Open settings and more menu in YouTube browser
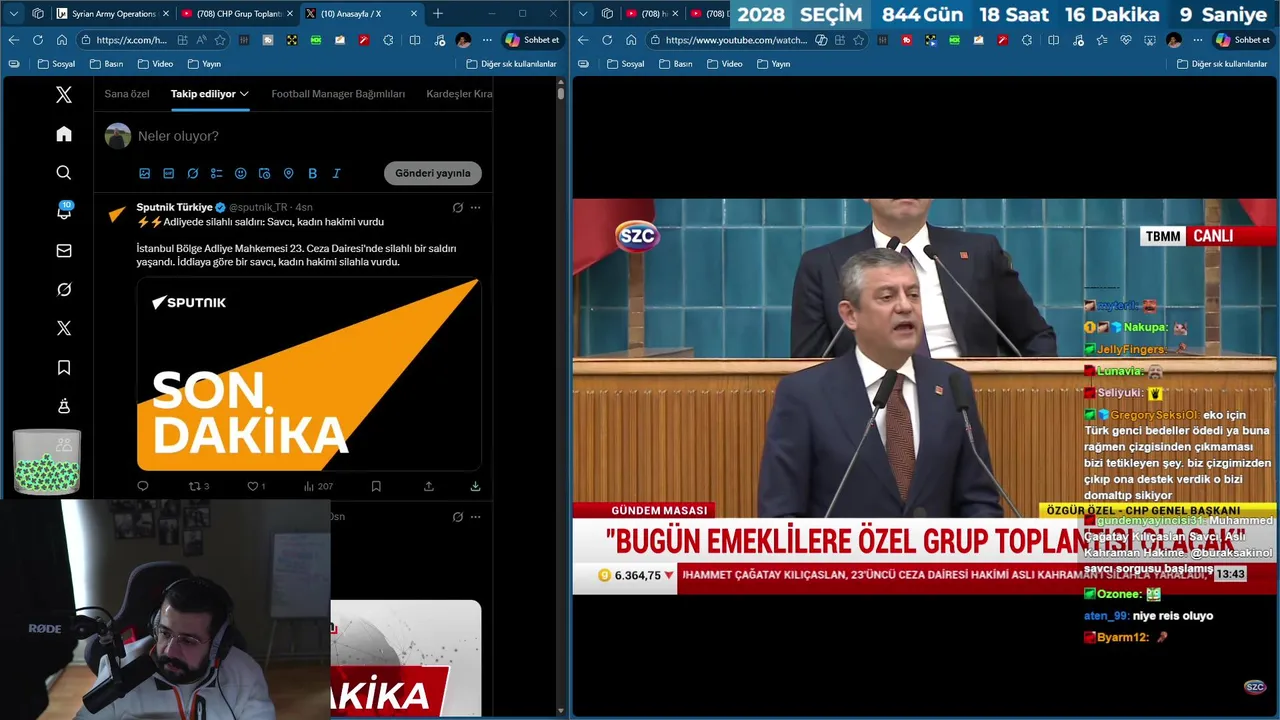 point(1197,40)
